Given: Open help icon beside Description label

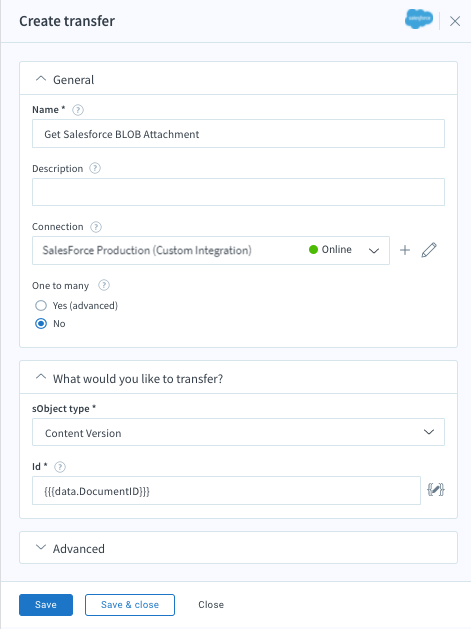Looking at the screenshot, I should coord(95,168).
